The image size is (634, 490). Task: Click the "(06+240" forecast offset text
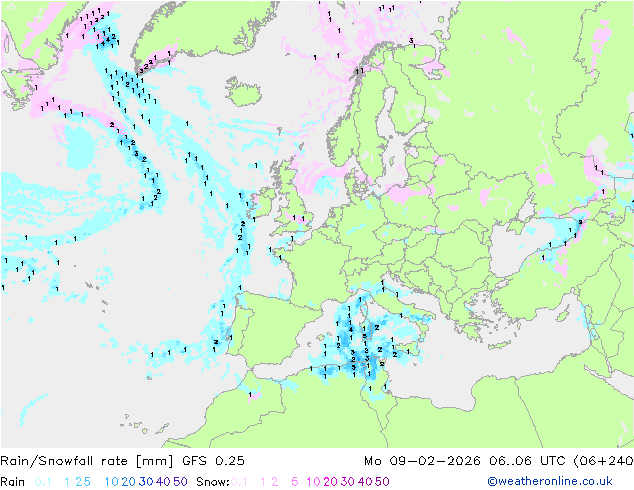[603, 461]
